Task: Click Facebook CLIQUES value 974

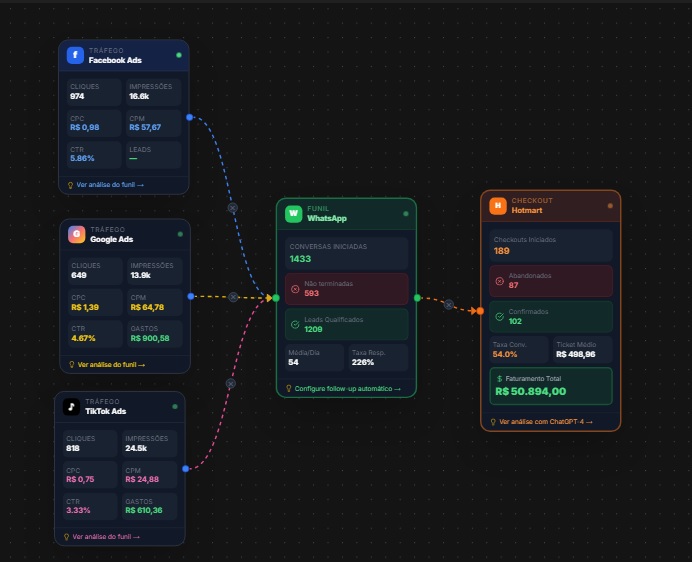Action: (x=77, y=96)
